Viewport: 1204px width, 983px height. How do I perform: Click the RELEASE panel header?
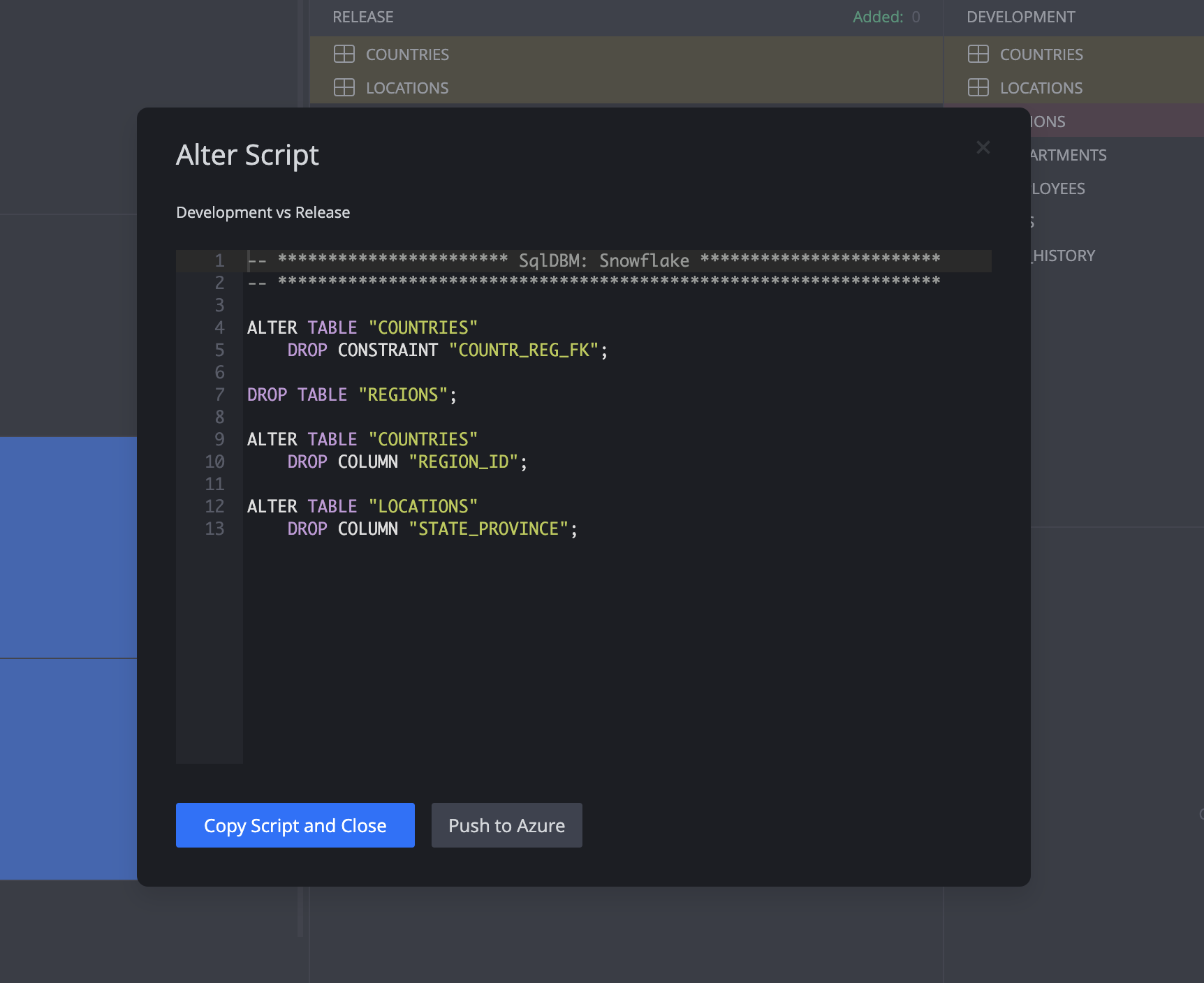click(x=362, y=17)
